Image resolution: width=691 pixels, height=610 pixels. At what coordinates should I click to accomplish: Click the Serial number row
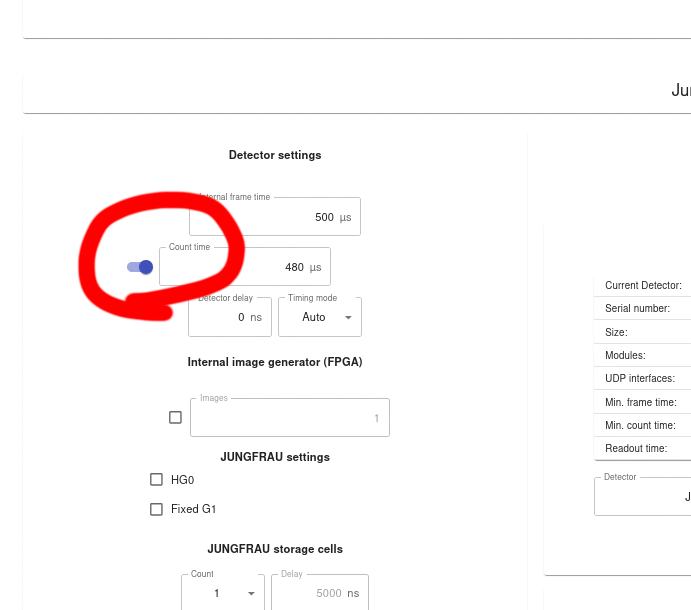[x=638, y=309]
